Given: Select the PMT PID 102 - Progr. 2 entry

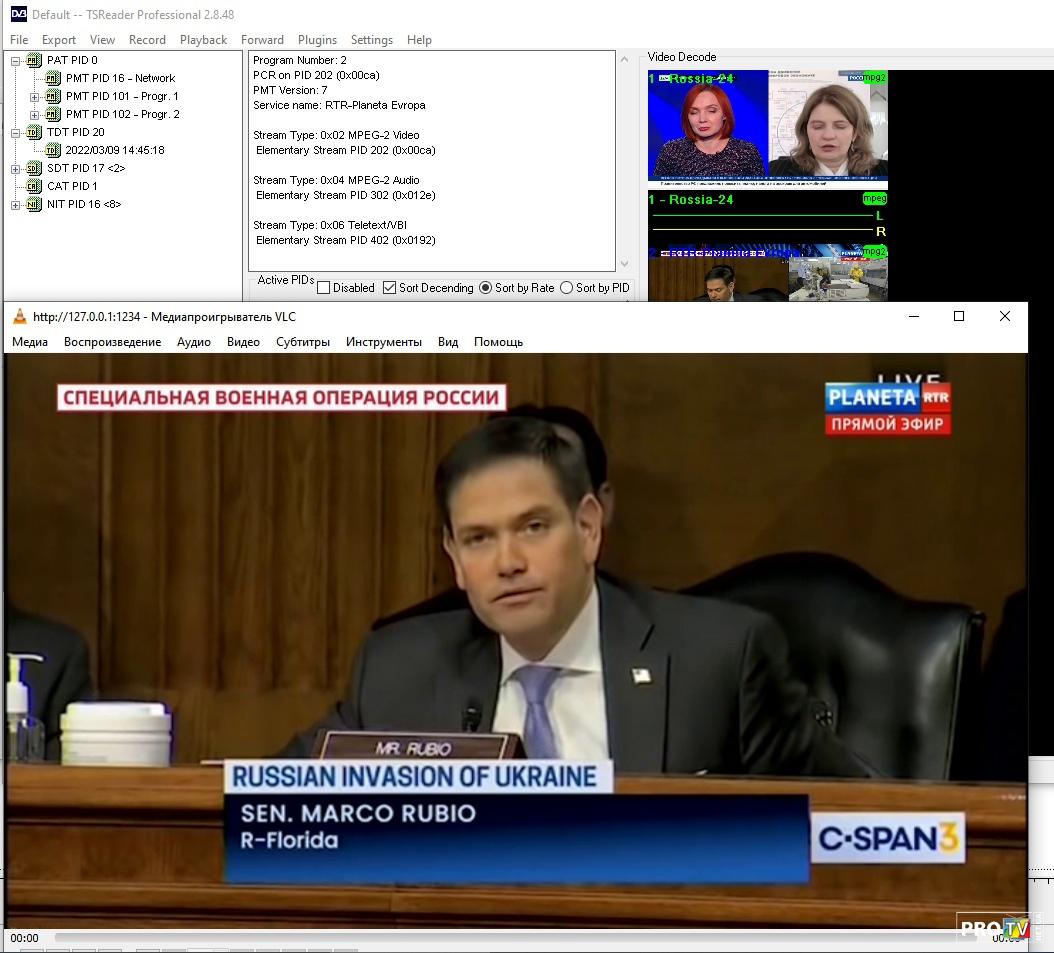Looking at the screenshot, I should (122, 114).
